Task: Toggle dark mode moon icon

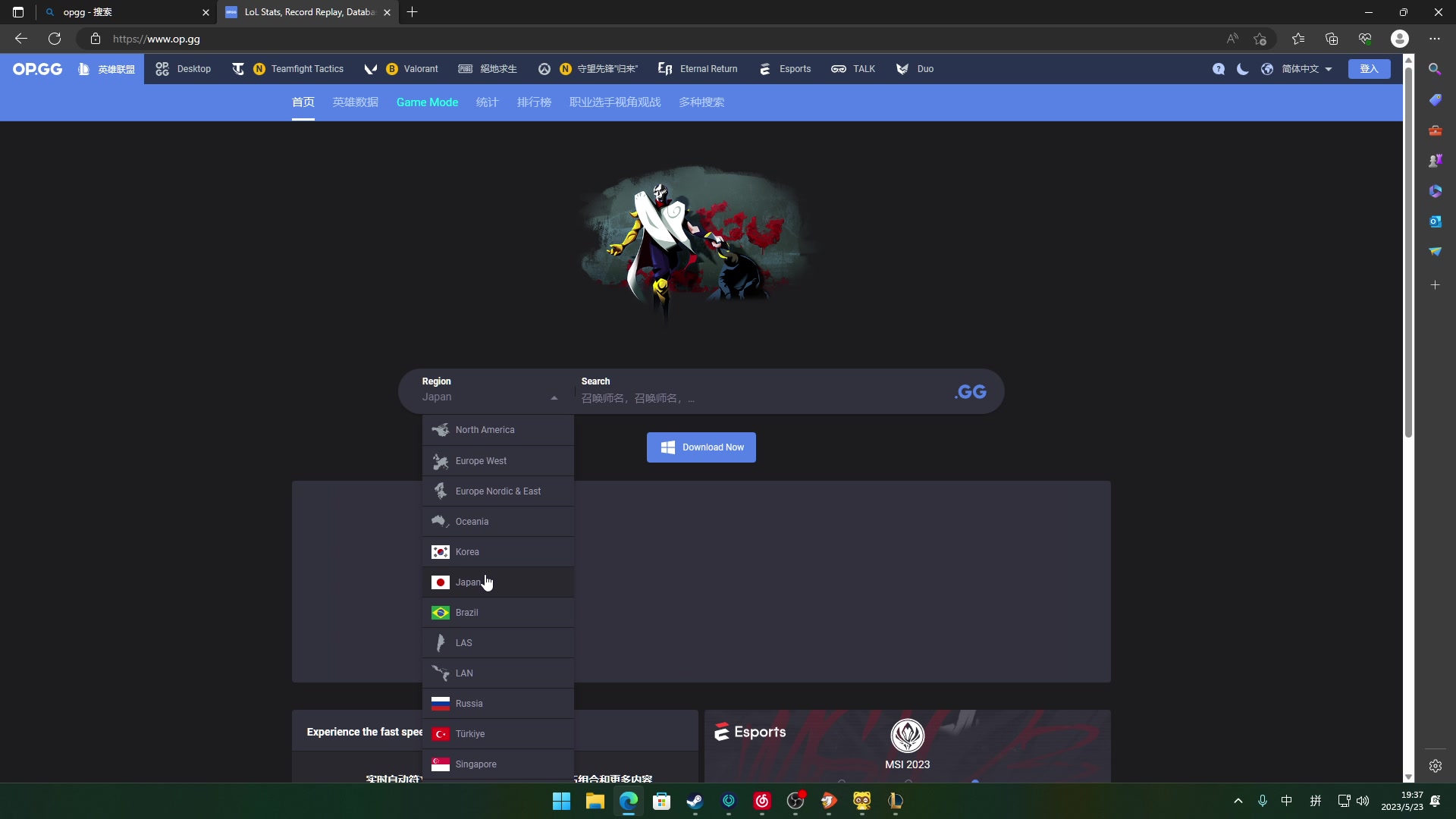Action: tap(1242, 69)
